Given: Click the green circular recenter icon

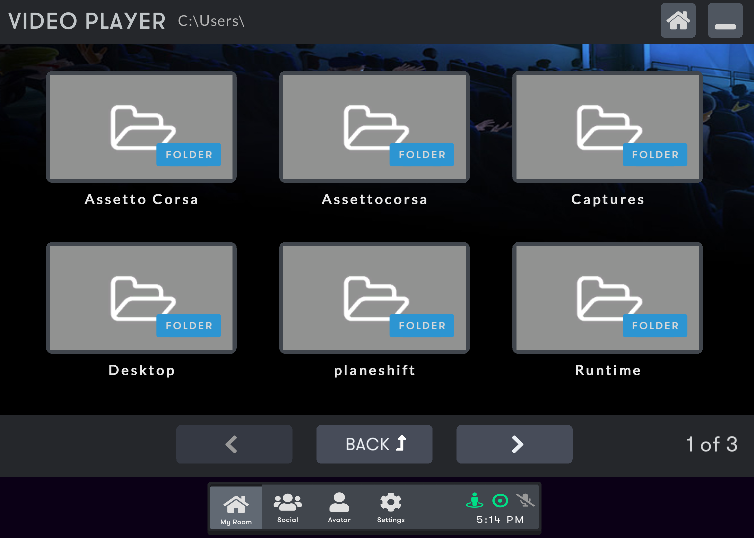Looking at the screenshot, I should pos(500,500).
